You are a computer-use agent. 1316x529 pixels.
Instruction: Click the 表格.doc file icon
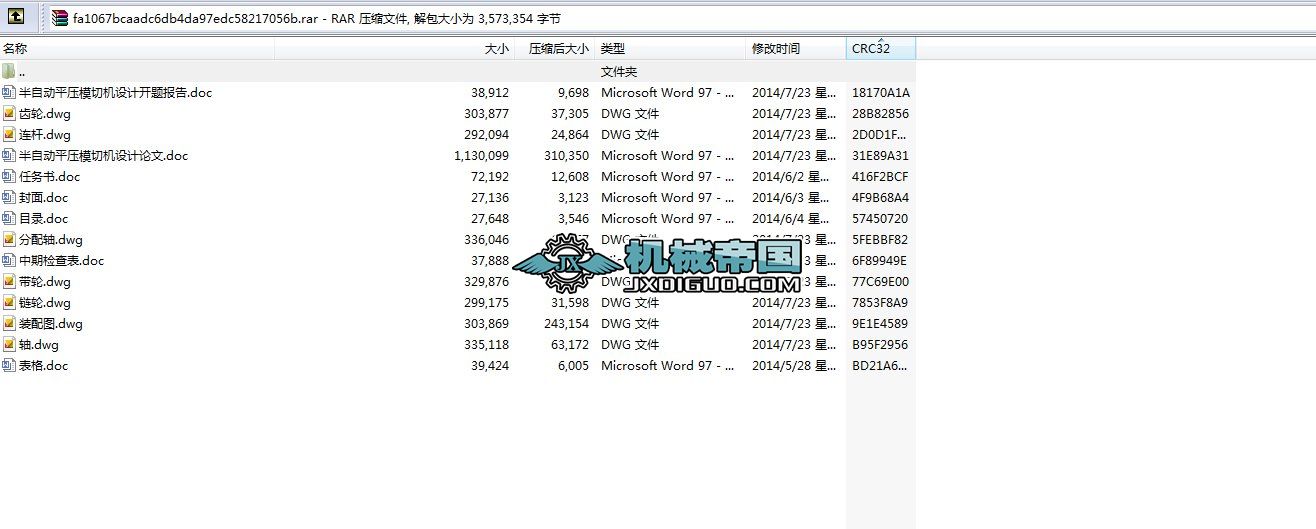pos(9,365)
